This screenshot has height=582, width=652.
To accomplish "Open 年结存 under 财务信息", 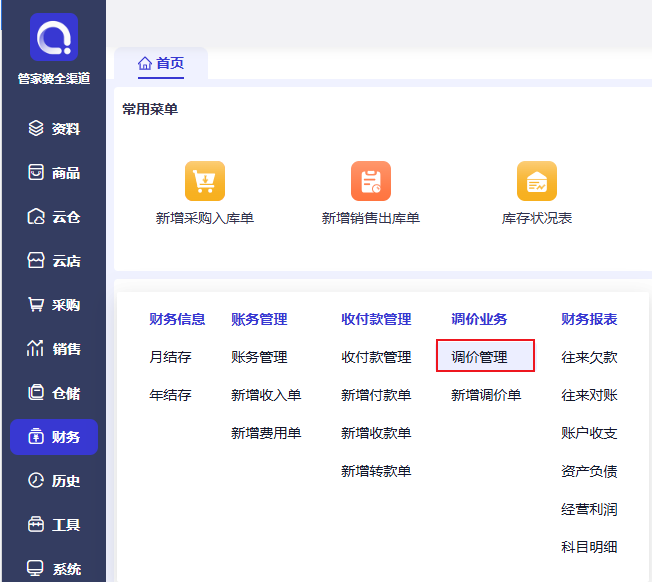I will click(x=170, y=395).
